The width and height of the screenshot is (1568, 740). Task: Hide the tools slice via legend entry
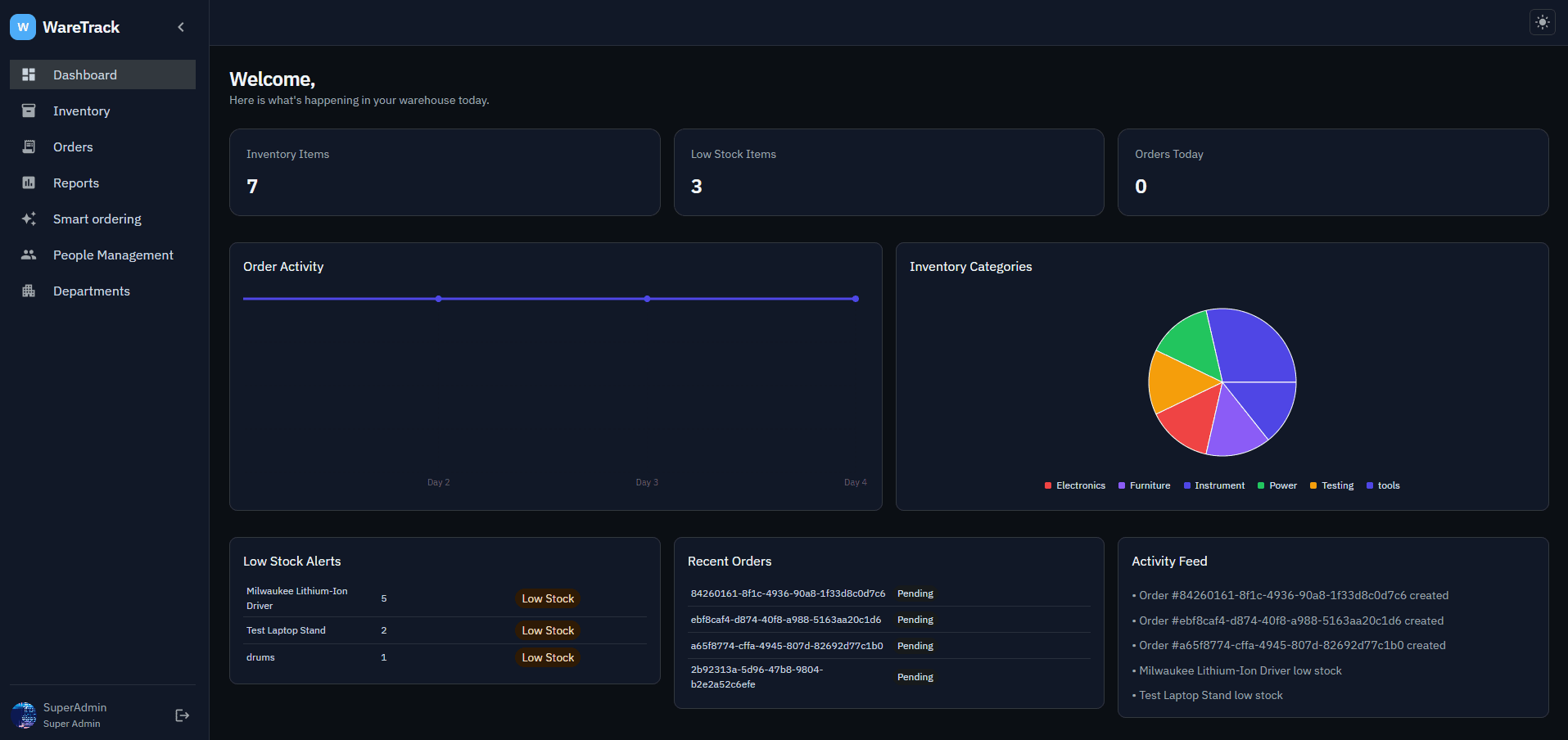(x=1383, y=485)
